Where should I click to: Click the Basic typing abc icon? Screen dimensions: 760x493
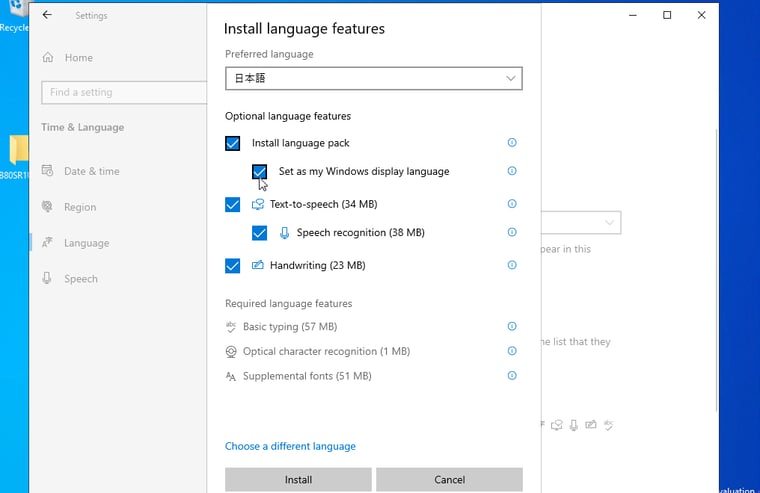(231, 327)
